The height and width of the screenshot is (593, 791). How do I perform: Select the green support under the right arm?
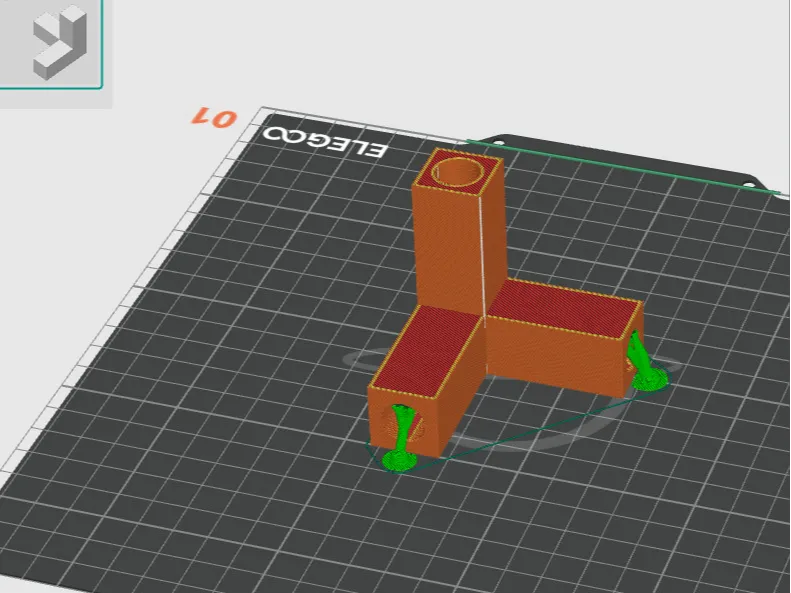(x=646, y=362)
